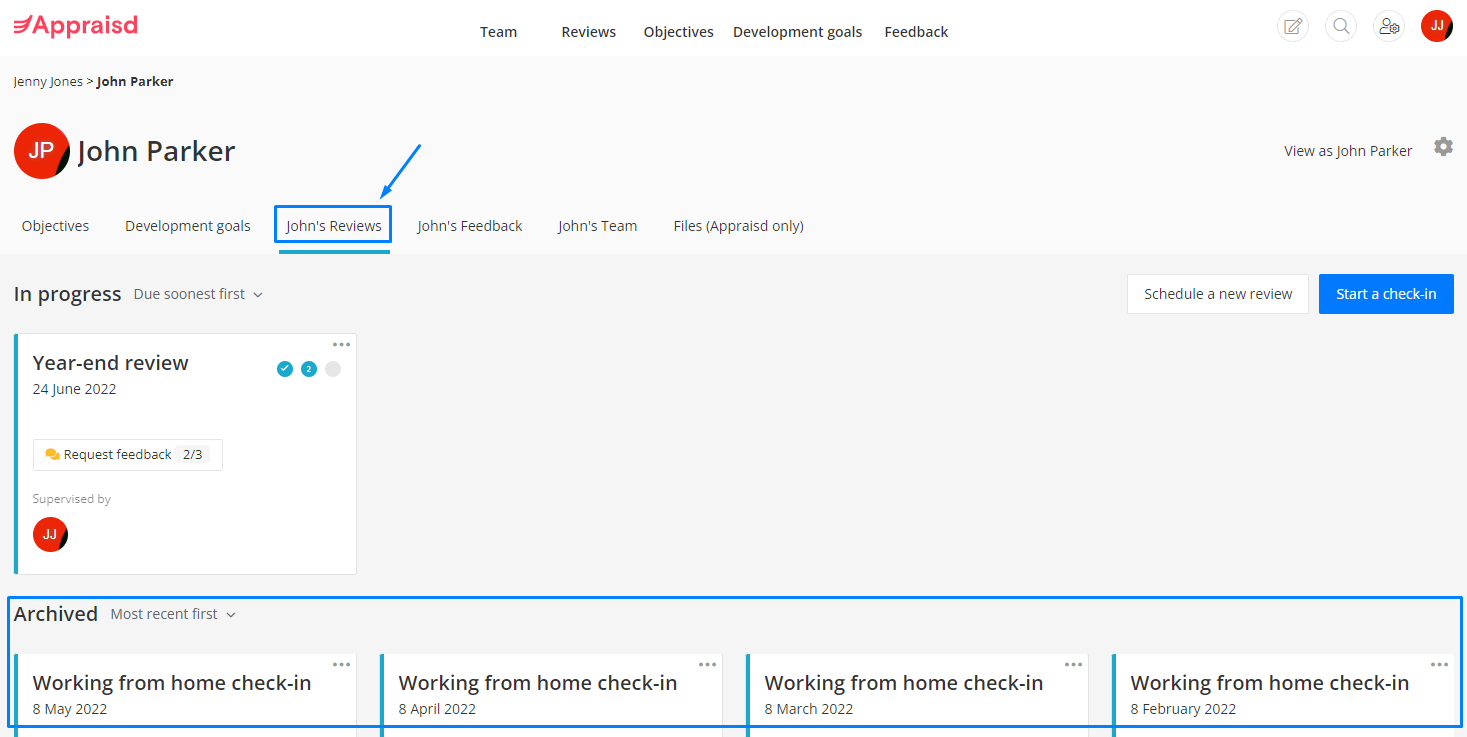Viewport: 1467px width, 737px height.
Task: Switch to John's Team tab
Action: tap(597, 226)
